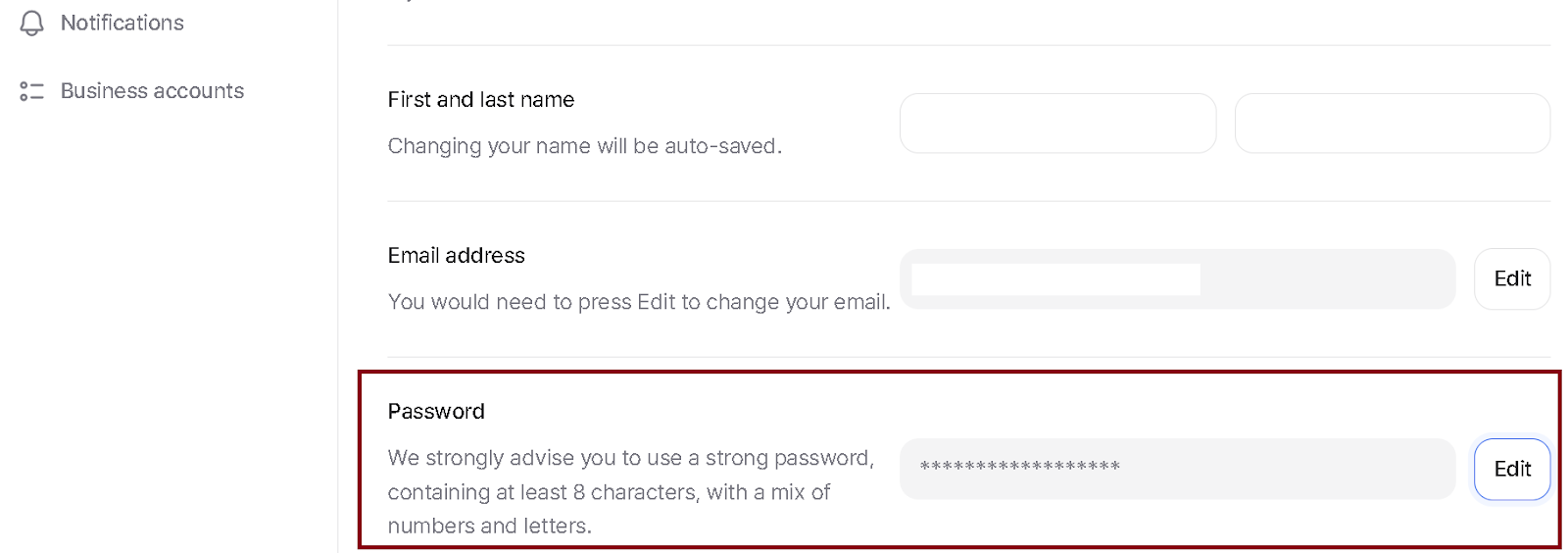Click the Edit button for password
Image resolution: width=1568 pixels, height=553 pixels.
point(1512,470)
